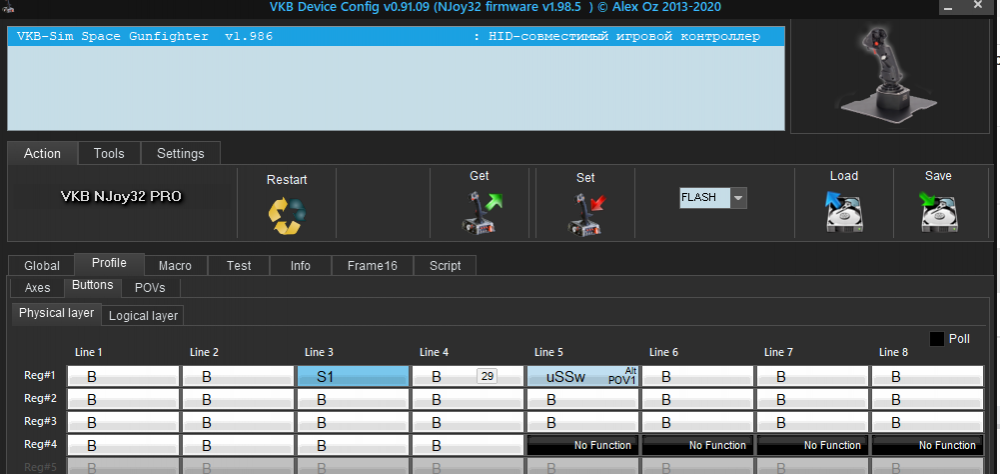Switch to the Tools tab
This screenshot has width=1000, height=474.
[109, 154]
